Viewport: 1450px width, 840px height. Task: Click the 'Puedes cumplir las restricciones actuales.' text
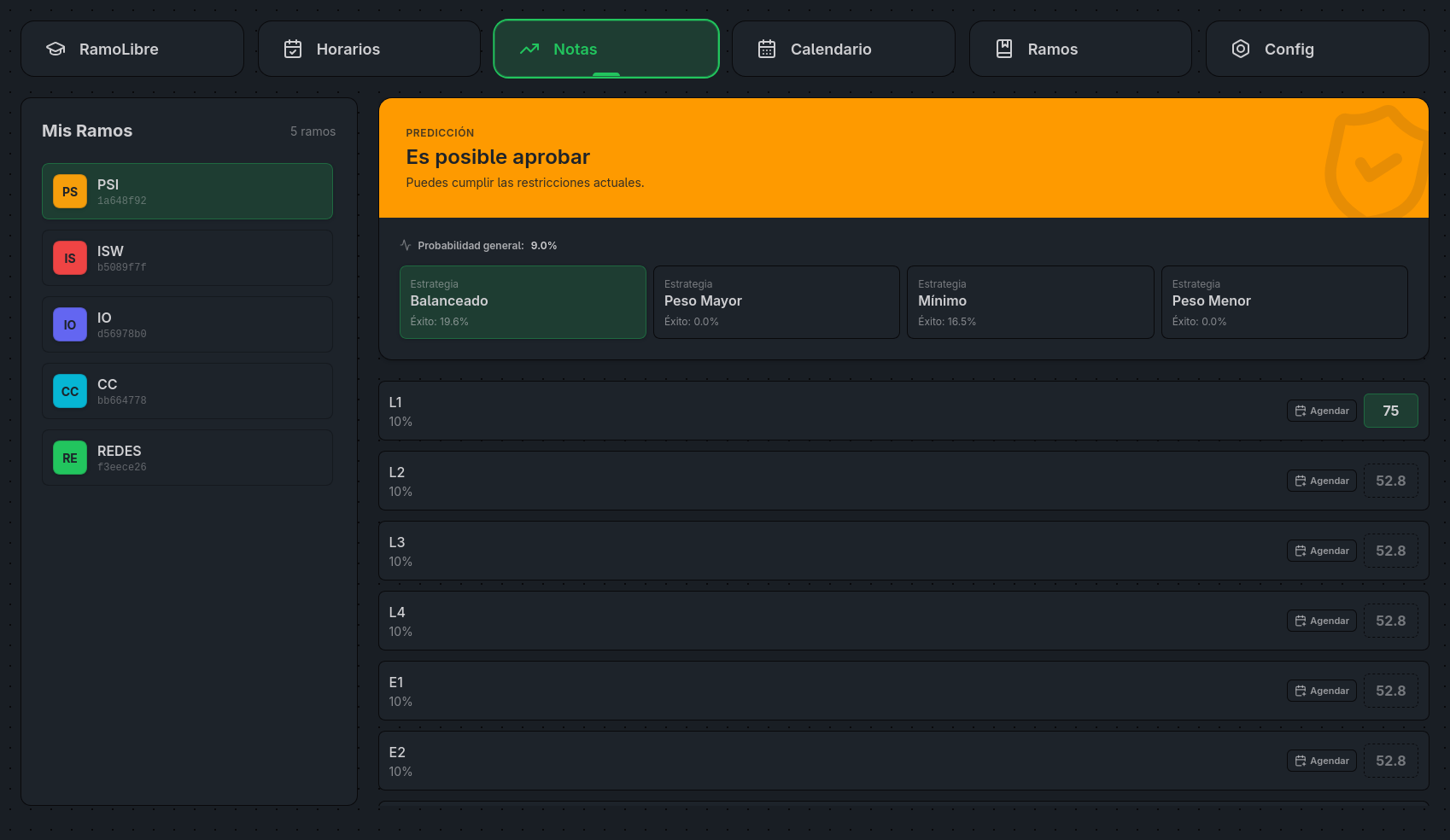(525, 183)
